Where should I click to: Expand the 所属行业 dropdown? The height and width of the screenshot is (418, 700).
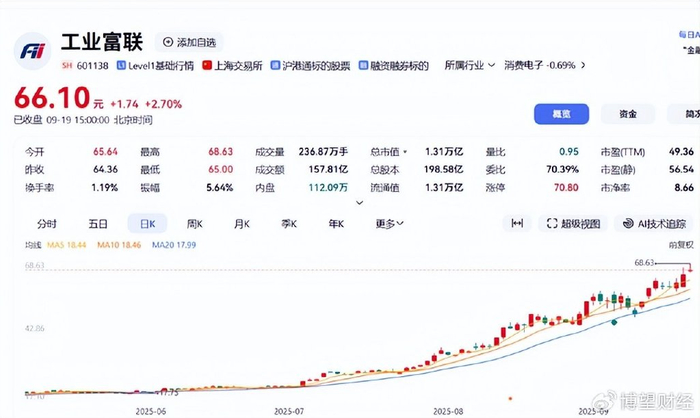pos(470,66)
